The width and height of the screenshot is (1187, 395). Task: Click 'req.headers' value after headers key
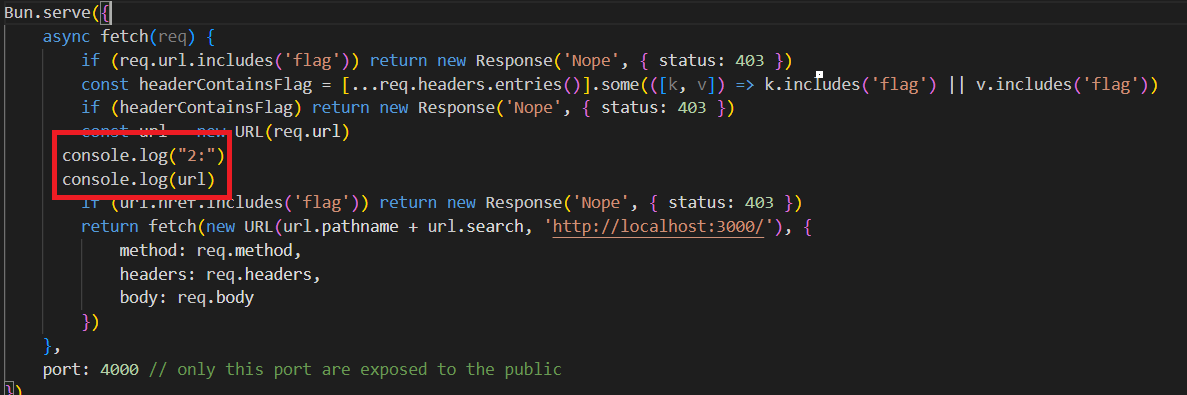(260, 274)
